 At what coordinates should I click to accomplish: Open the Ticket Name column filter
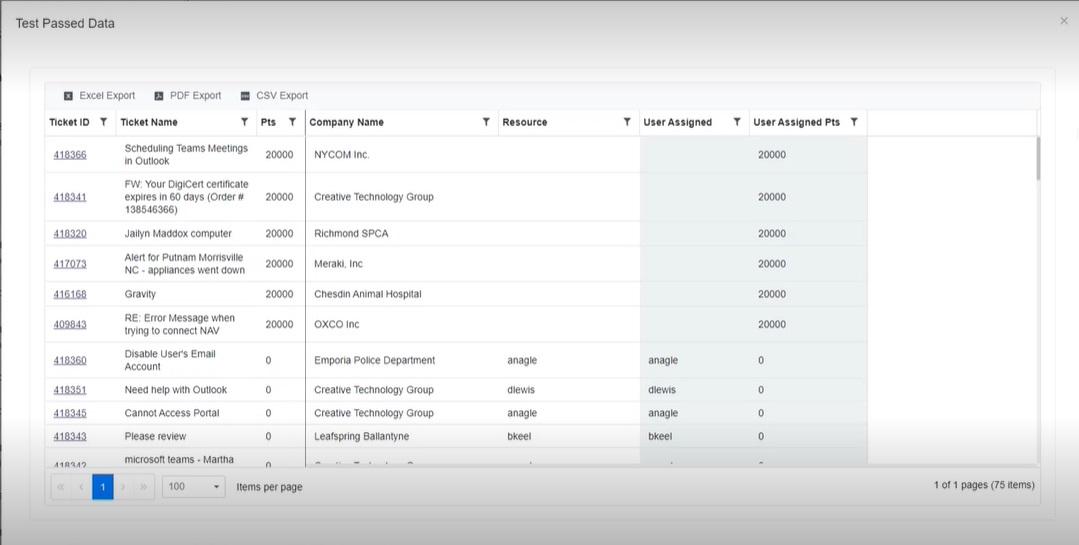(x=244, y=122)
